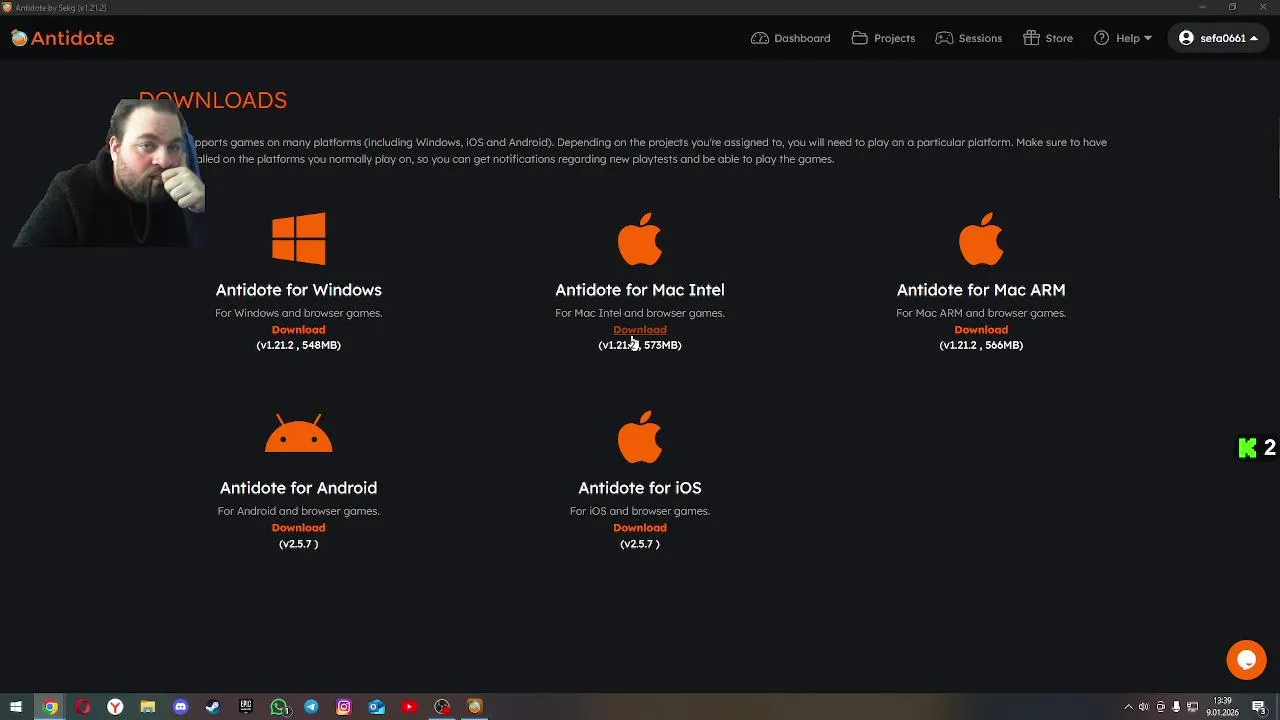Click 'For Android and browser games.' text
The image size is (1280, 720).
coord(298,511)
